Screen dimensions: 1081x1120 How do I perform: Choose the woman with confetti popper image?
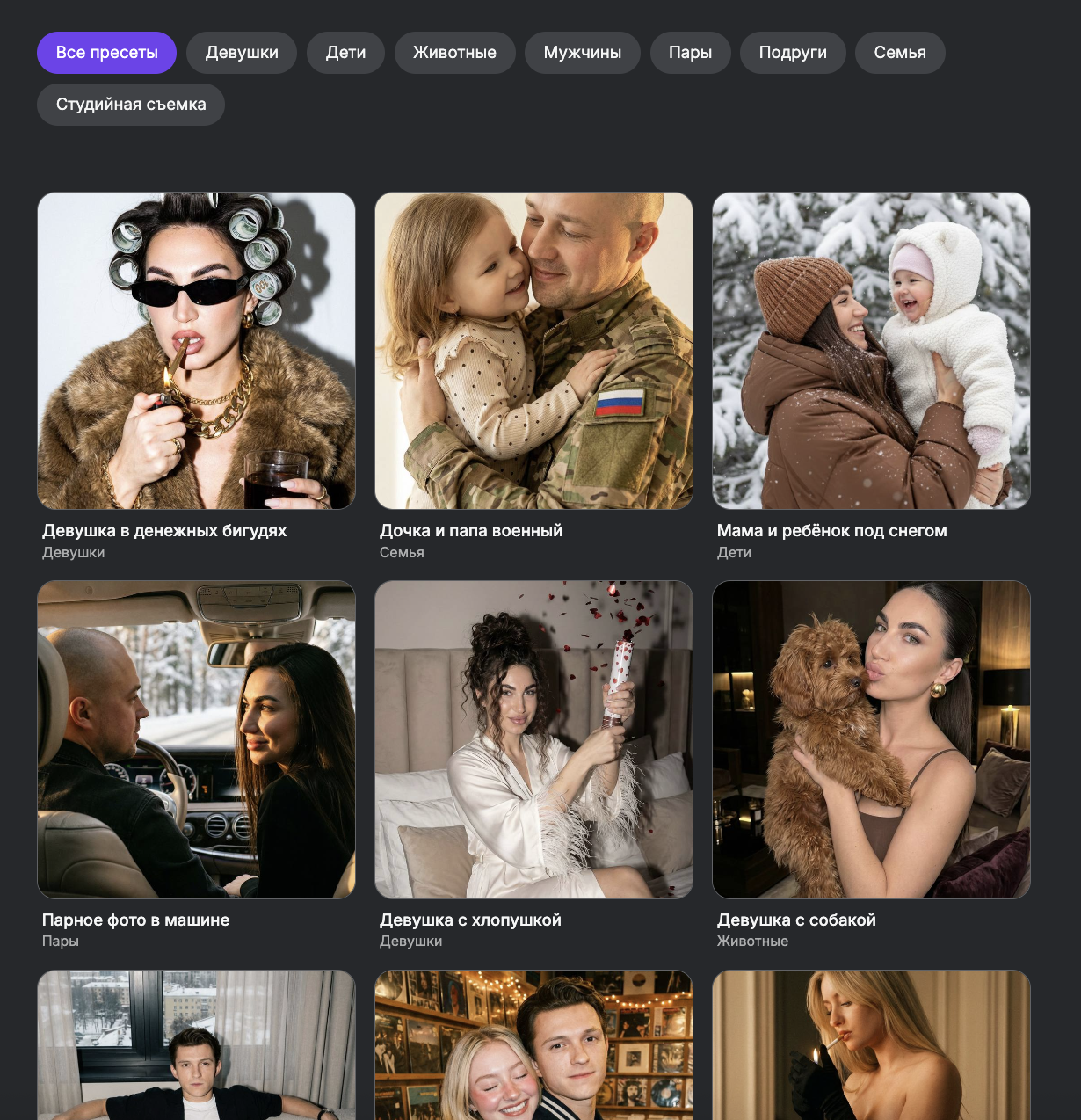[x=533, y=739]
